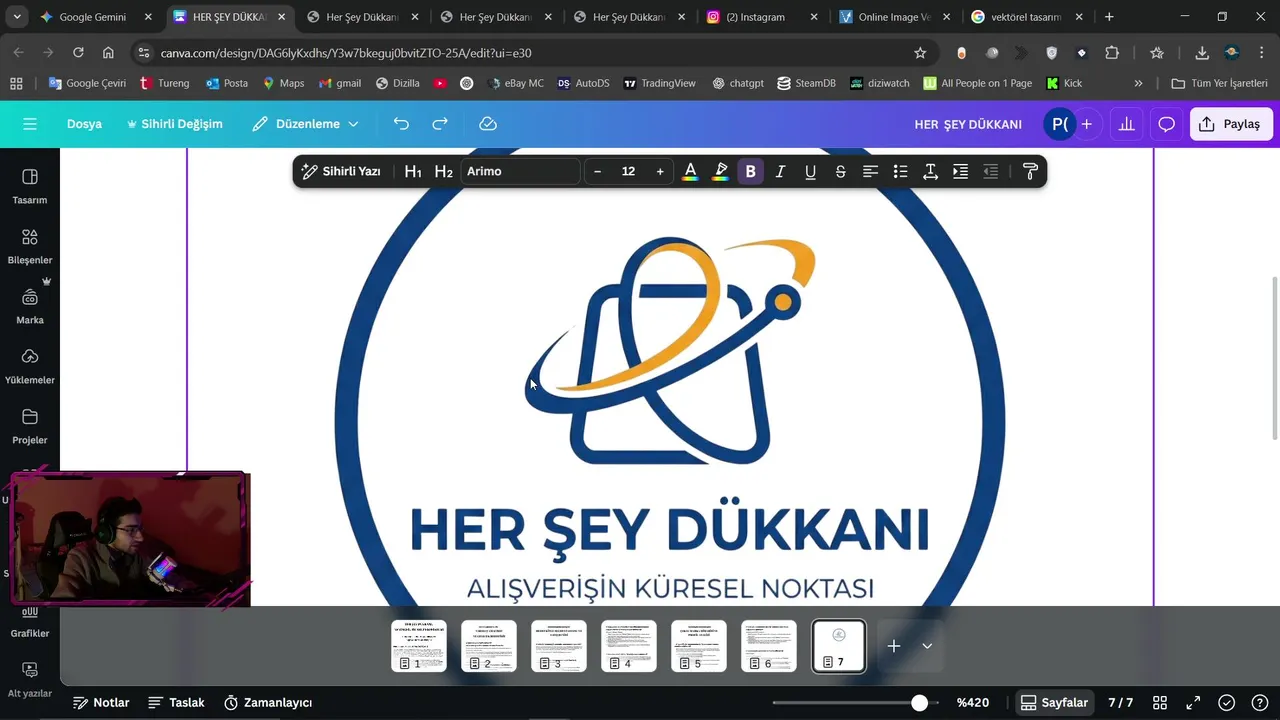The image size is (1280, 720).
Task: Click the Paylaş share button
Action: click(1231, 124)
